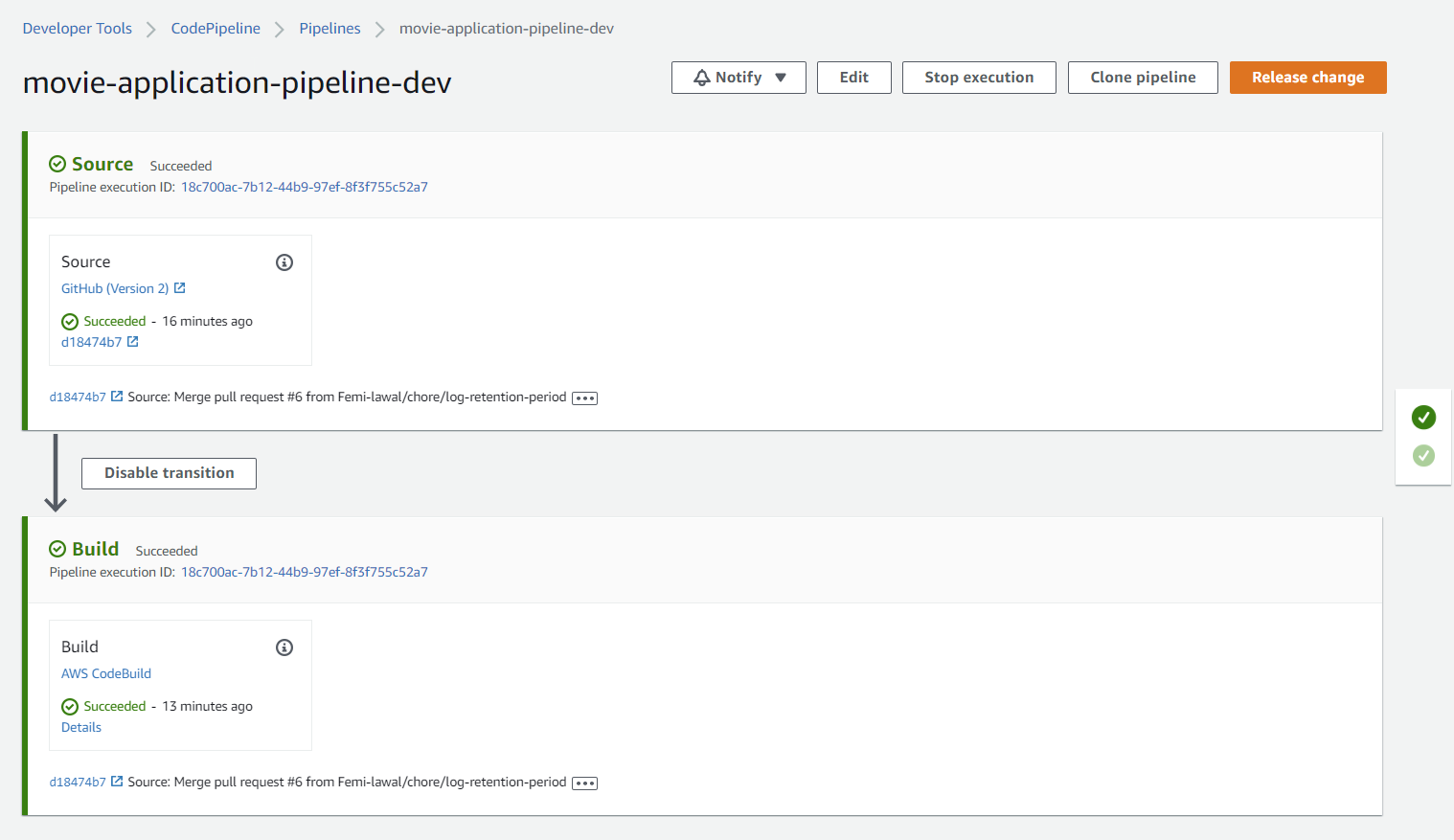
Task: Open commit d18474b7 in Source action card
Action: point(92,342)
